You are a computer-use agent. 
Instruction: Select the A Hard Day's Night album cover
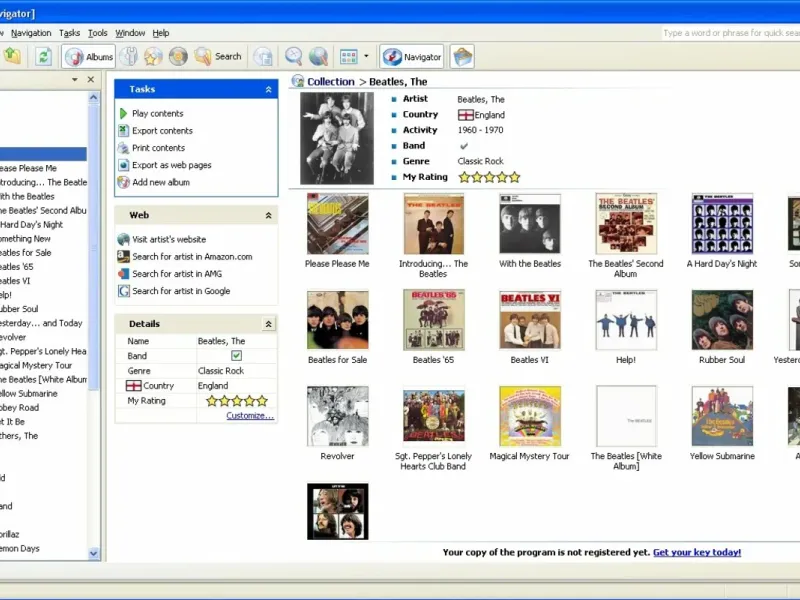coord(722,223)
